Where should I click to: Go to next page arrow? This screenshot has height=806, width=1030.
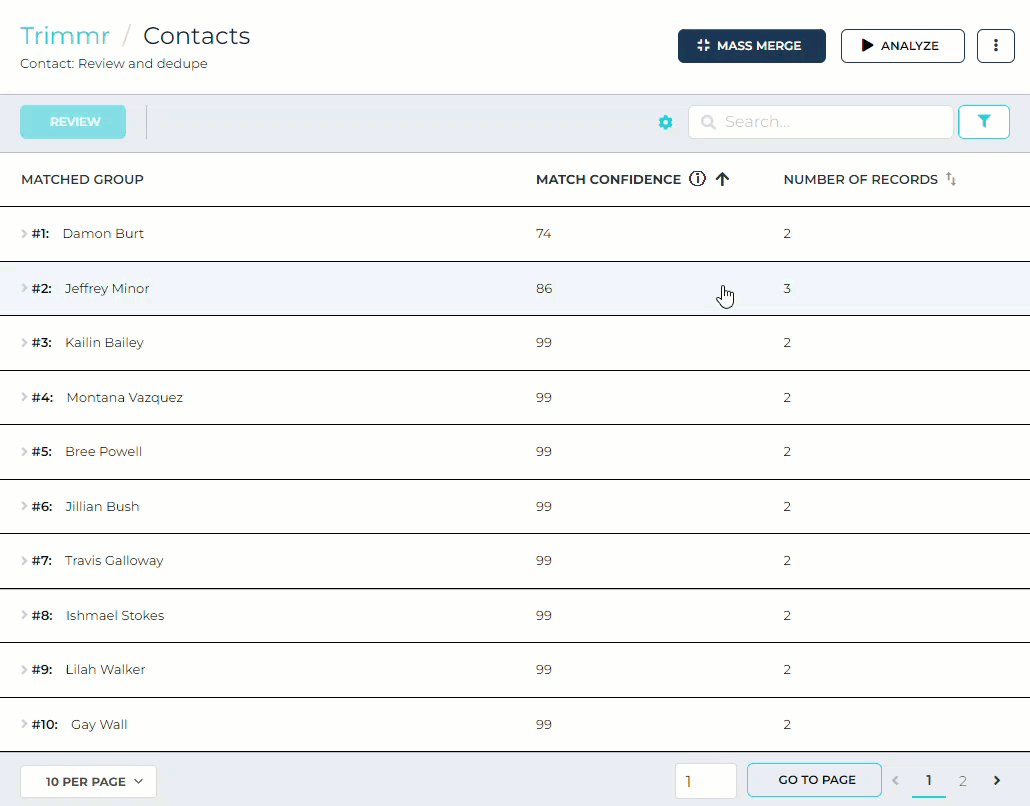pos(997,781)
